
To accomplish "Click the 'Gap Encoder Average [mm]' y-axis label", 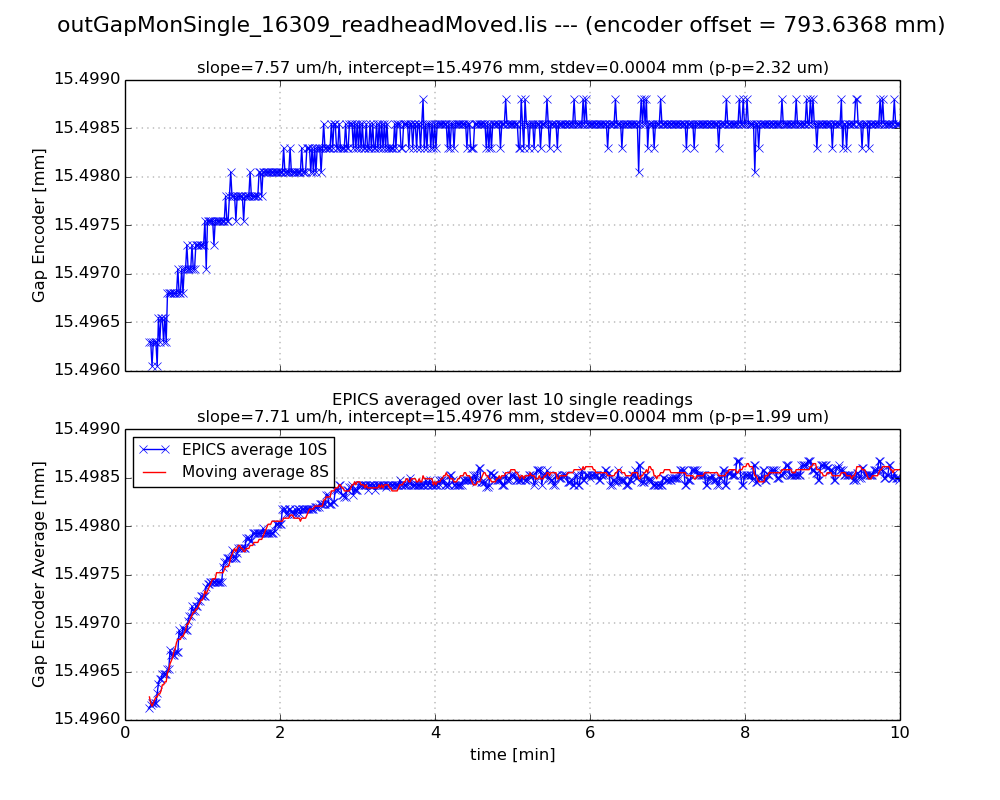I will tap(39, 574).
